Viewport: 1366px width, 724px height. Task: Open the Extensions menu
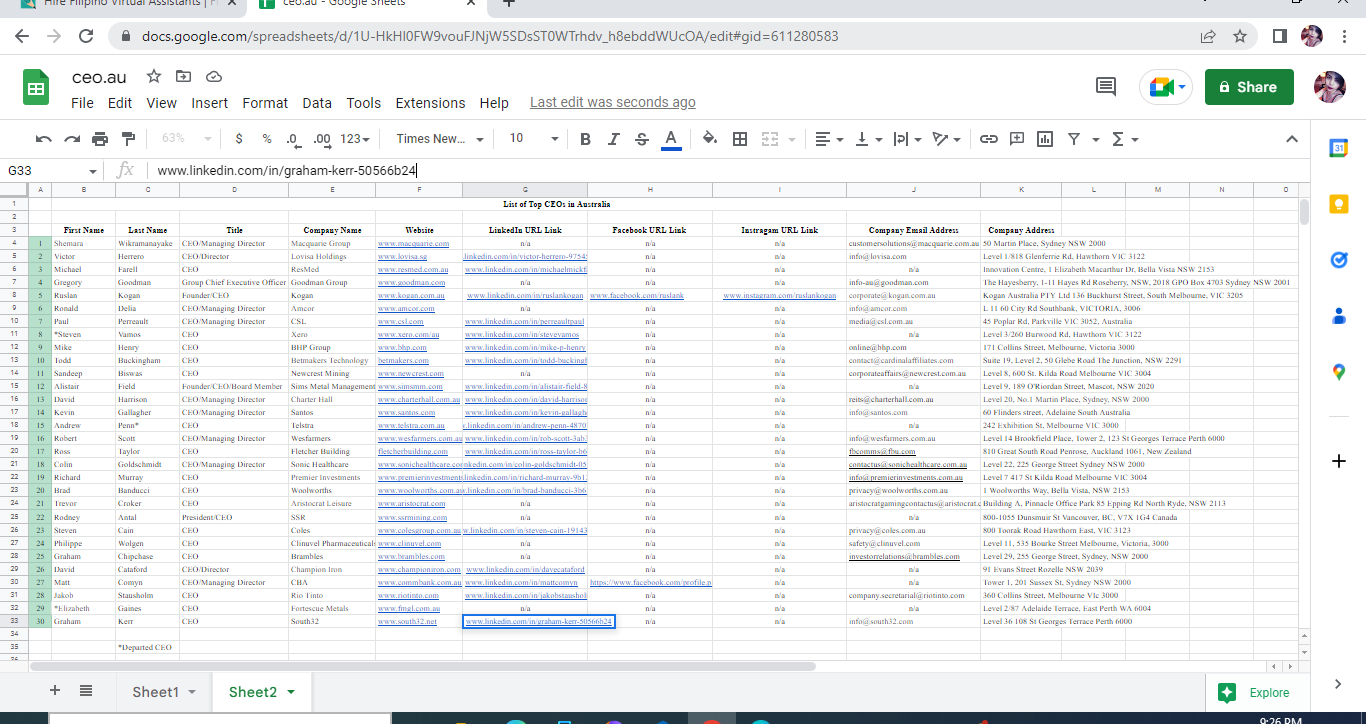coord(430,103)
